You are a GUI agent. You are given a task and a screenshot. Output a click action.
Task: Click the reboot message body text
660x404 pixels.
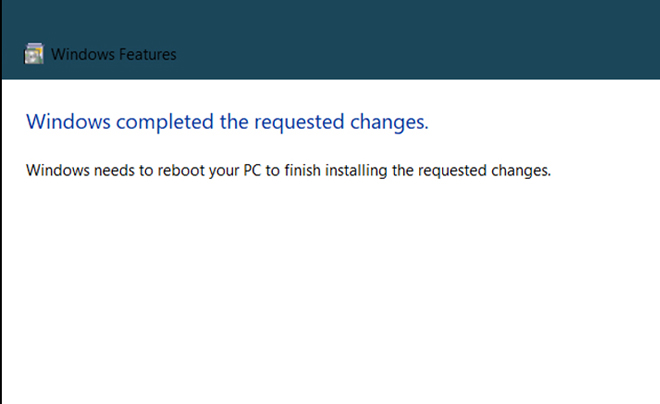288,170
